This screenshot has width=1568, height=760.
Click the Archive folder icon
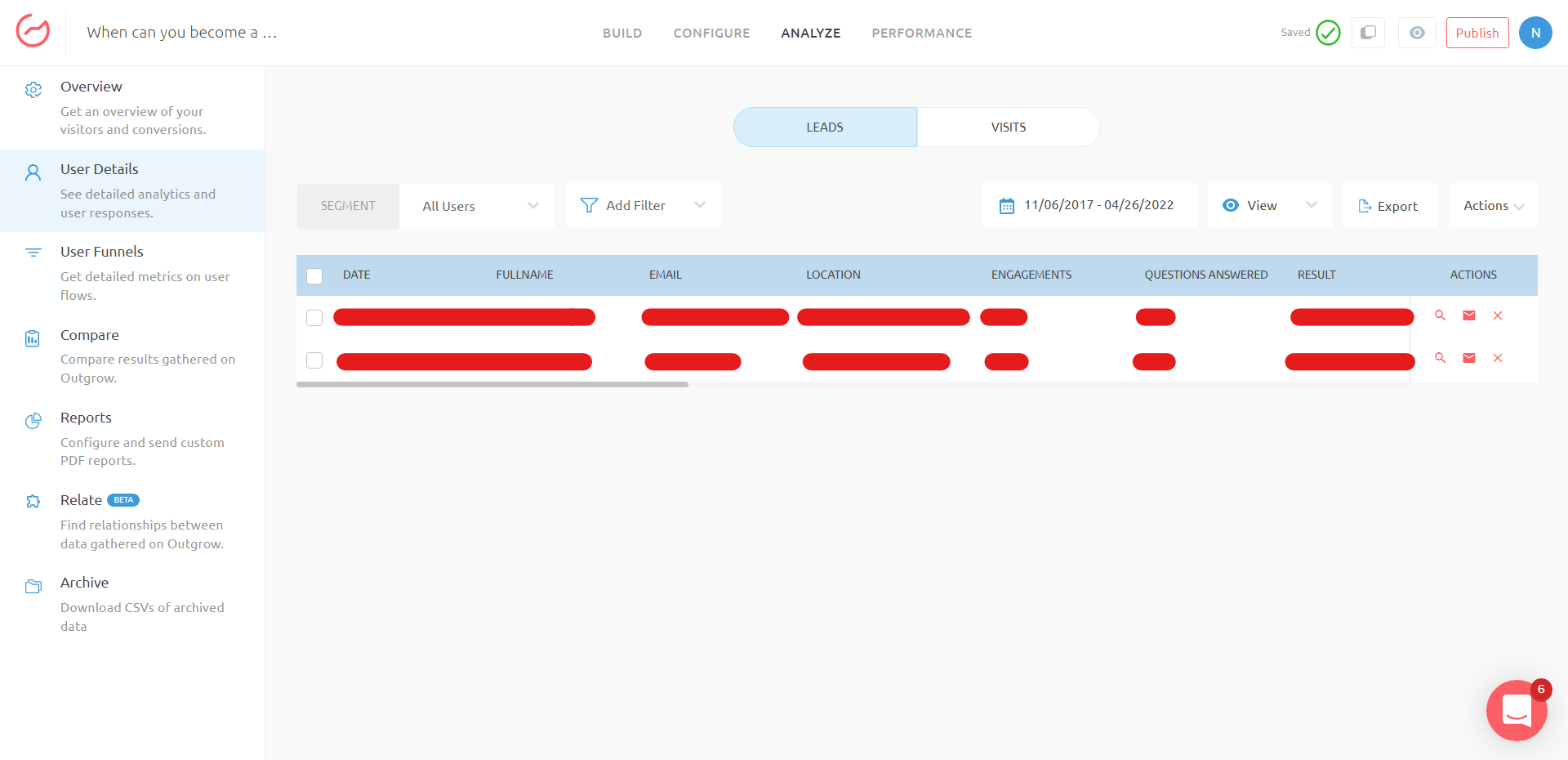click(33, 586)
